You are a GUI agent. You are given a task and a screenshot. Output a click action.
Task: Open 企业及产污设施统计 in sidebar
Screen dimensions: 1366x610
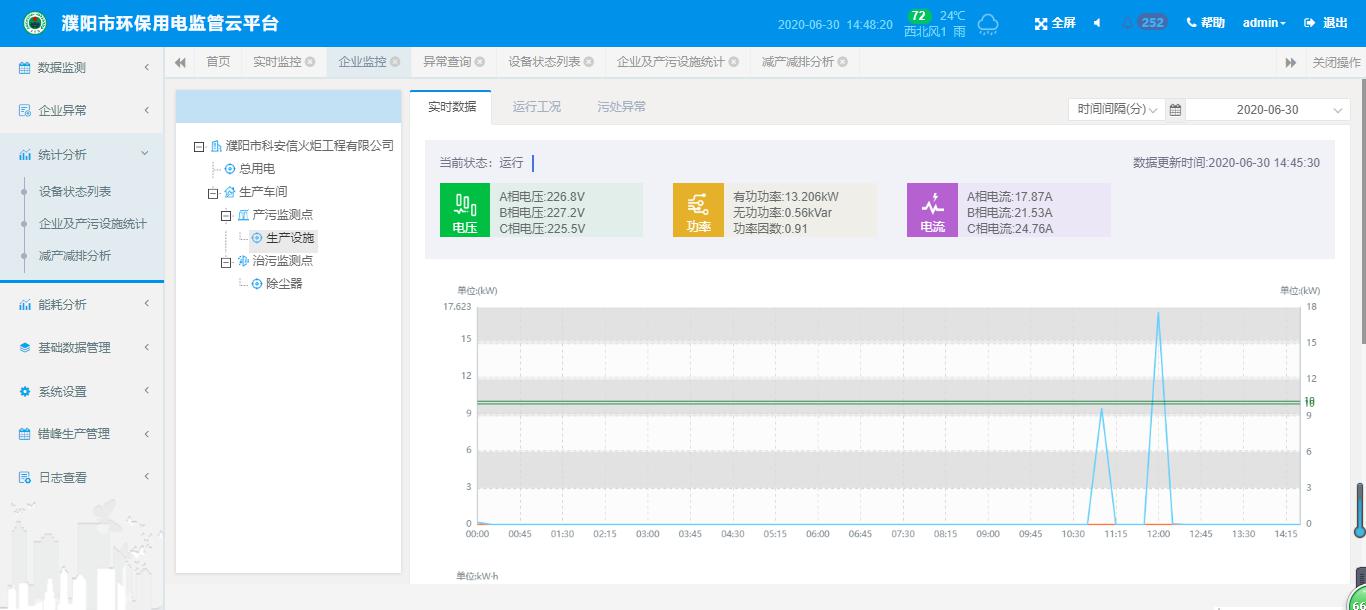[93, 224]
